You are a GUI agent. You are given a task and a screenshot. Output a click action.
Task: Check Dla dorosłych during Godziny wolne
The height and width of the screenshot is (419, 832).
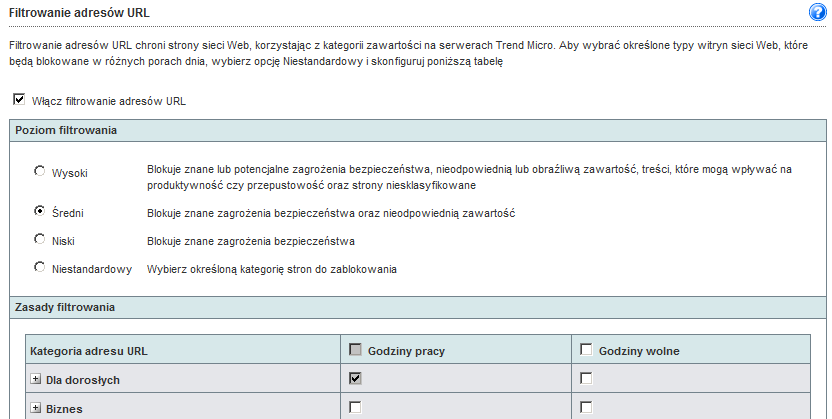coord(586,378)
